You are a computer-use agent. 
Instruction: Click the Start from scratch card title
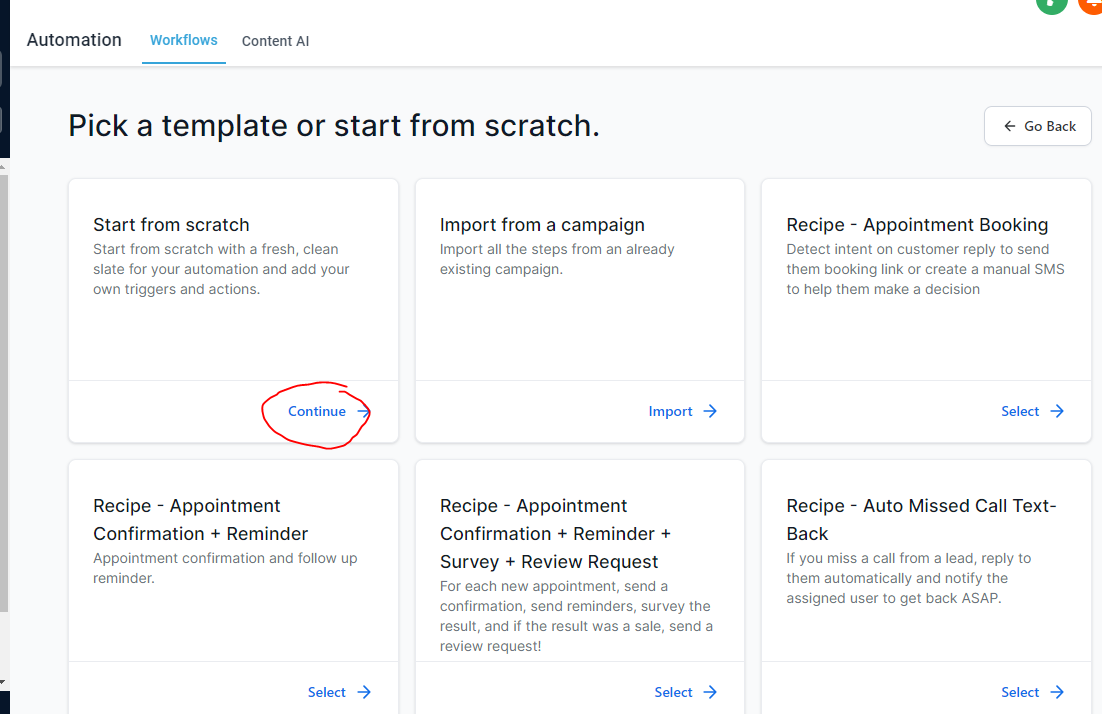(x=171, y=225)
